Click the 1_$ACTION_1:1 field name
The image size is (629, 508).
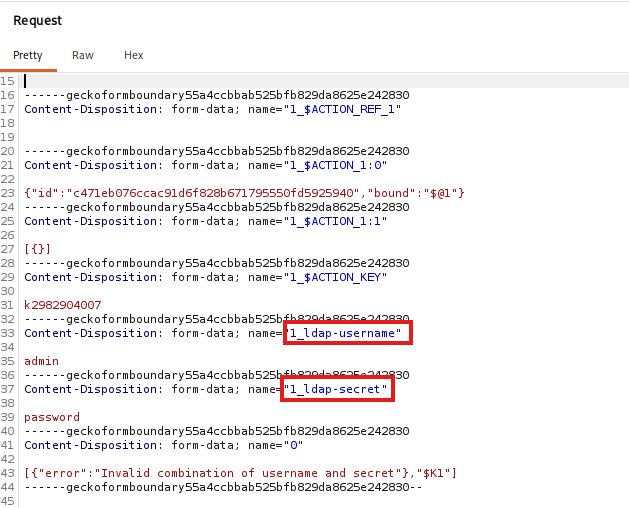click(x=338, y=221)
